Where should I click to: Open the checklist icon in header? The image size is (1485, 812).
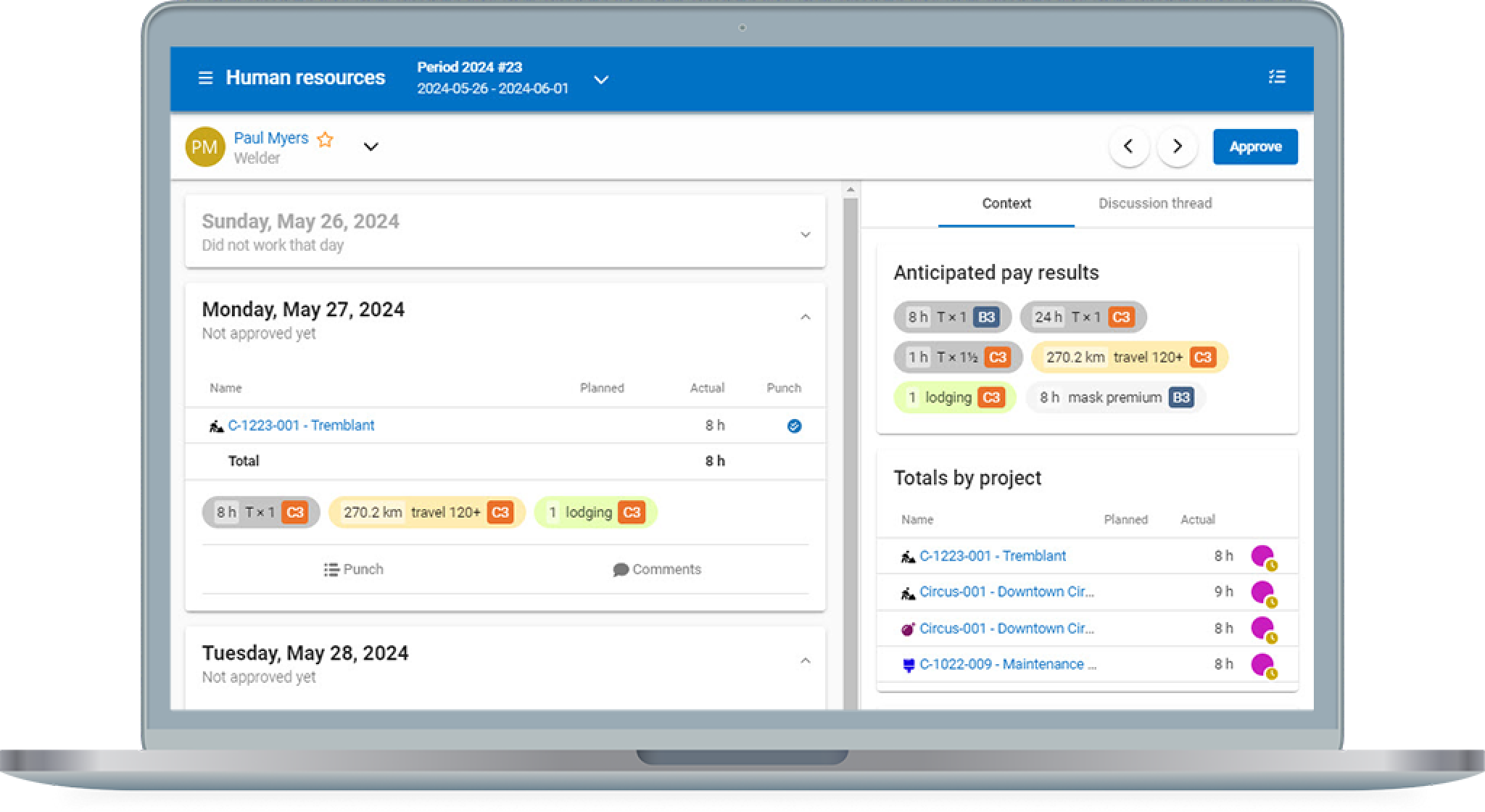(x=1277, y=77)
